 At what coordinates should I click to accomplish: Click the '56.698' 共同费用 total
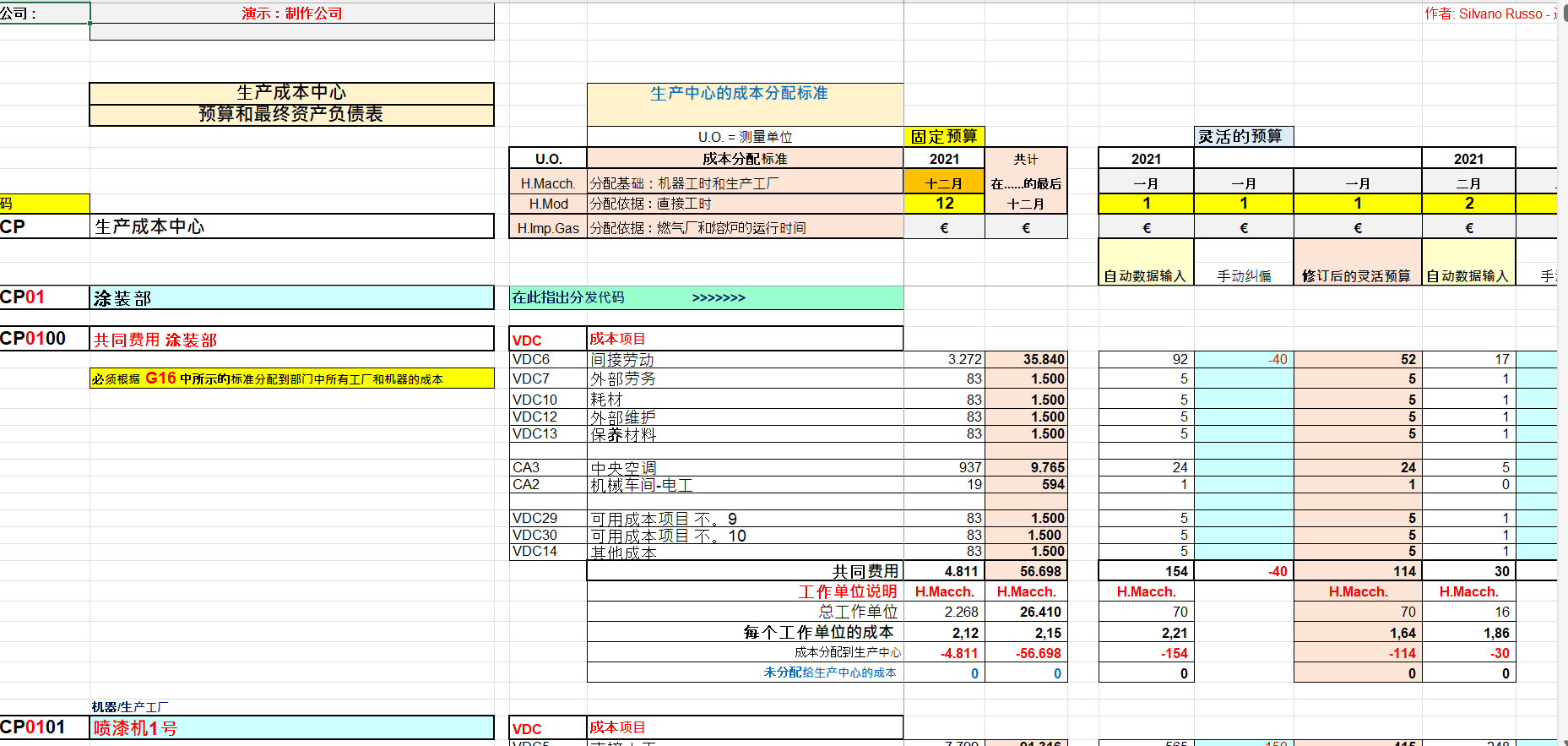pos(1026,571)
